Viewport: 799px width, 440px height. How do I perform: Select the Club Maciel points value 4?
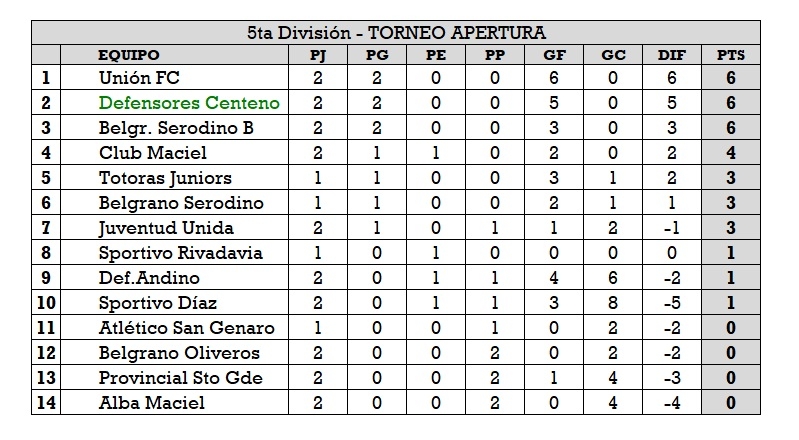tap(730, 153)
